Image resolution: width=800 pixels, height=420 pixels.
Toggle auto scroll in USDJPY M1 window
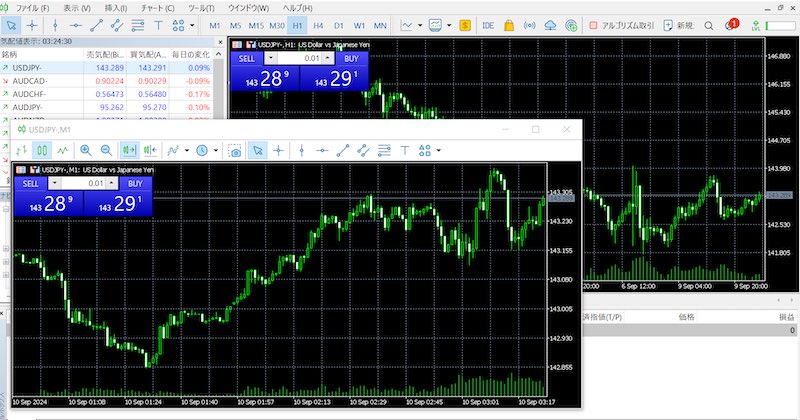129,150
